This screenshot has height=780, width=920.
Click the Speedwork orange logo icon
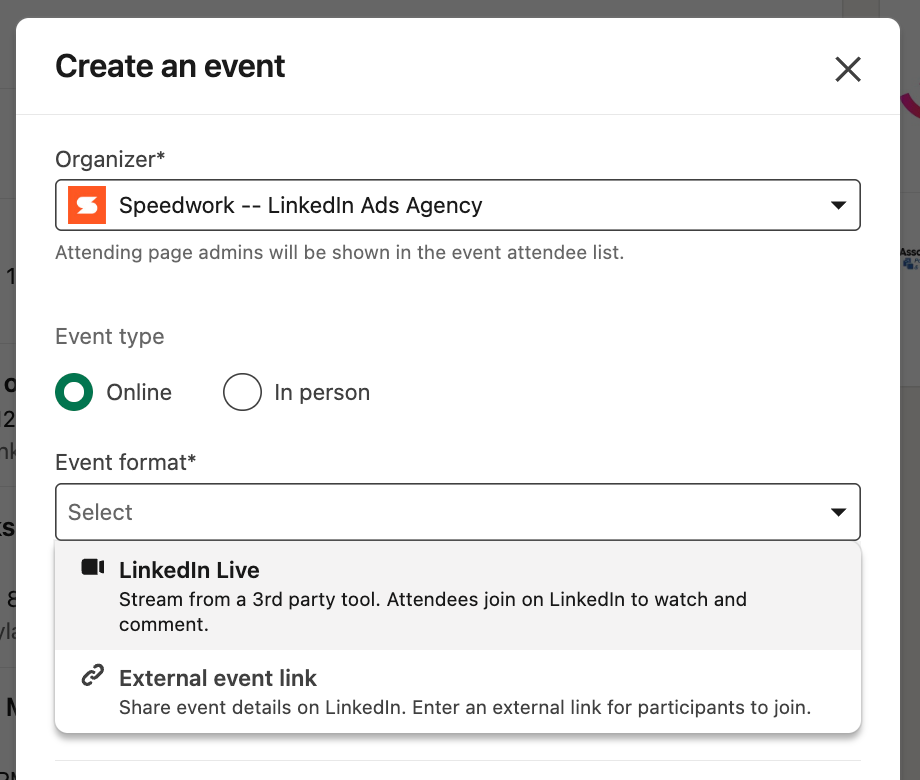coord(87,205)
